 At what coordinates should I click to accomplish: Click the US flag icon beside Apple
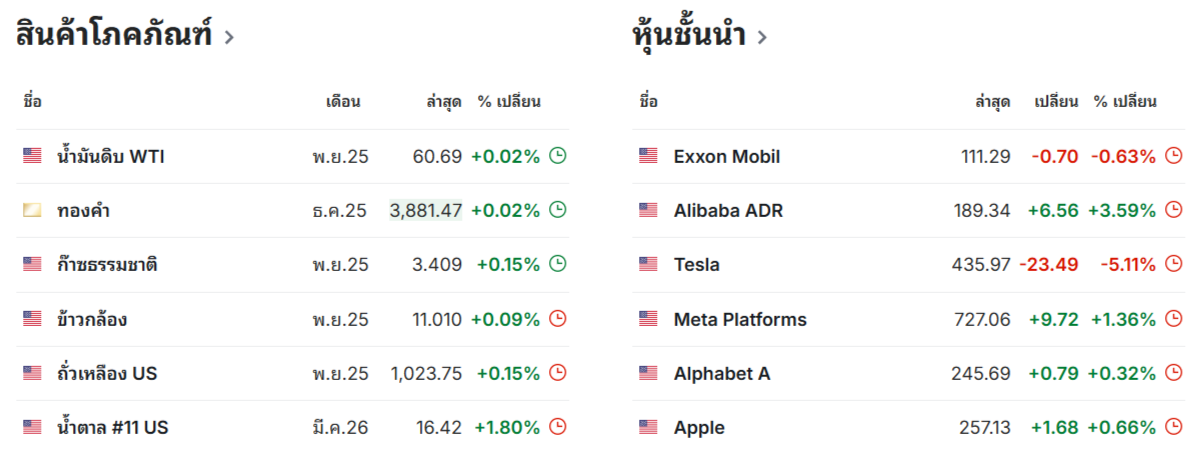pos(649,427)
